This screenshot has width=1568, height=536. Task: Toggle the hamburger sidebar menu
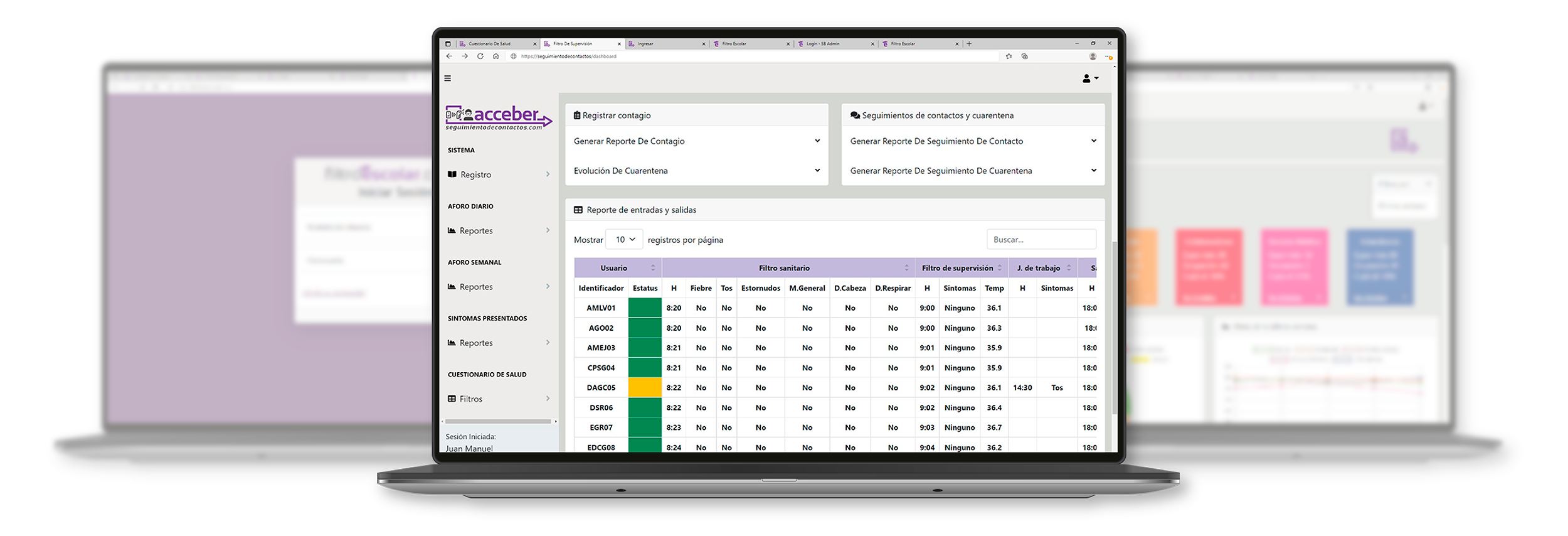447,78
